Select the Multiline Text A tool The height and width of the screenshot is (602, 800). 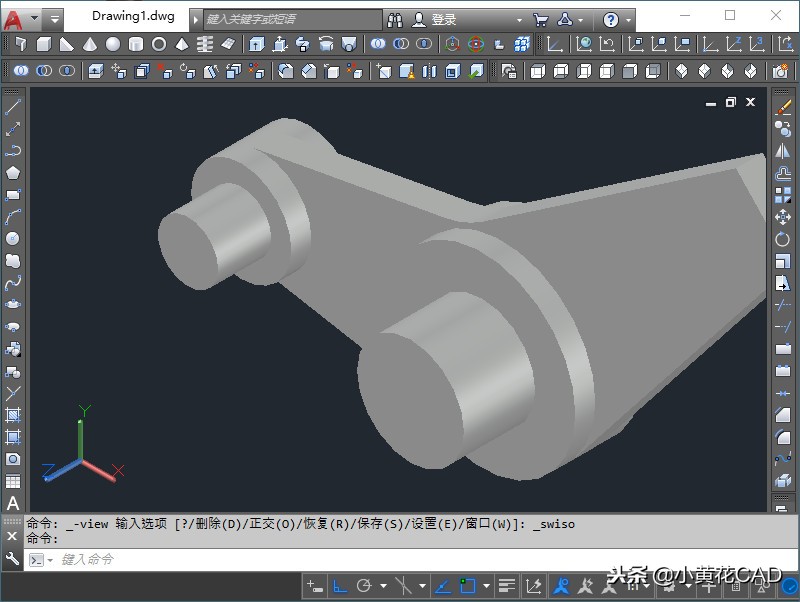click(13, 503)
